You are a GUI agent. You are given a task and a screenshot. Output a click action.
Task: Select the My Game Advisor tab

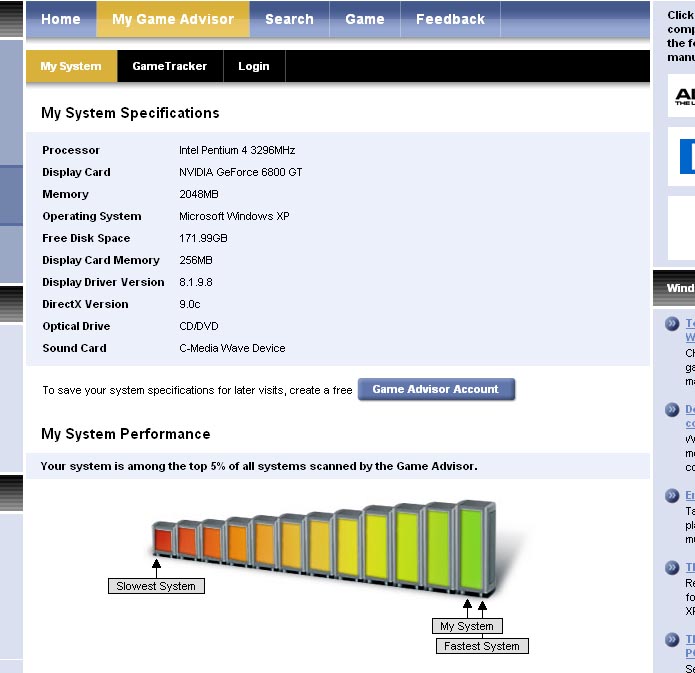point(173,19)
